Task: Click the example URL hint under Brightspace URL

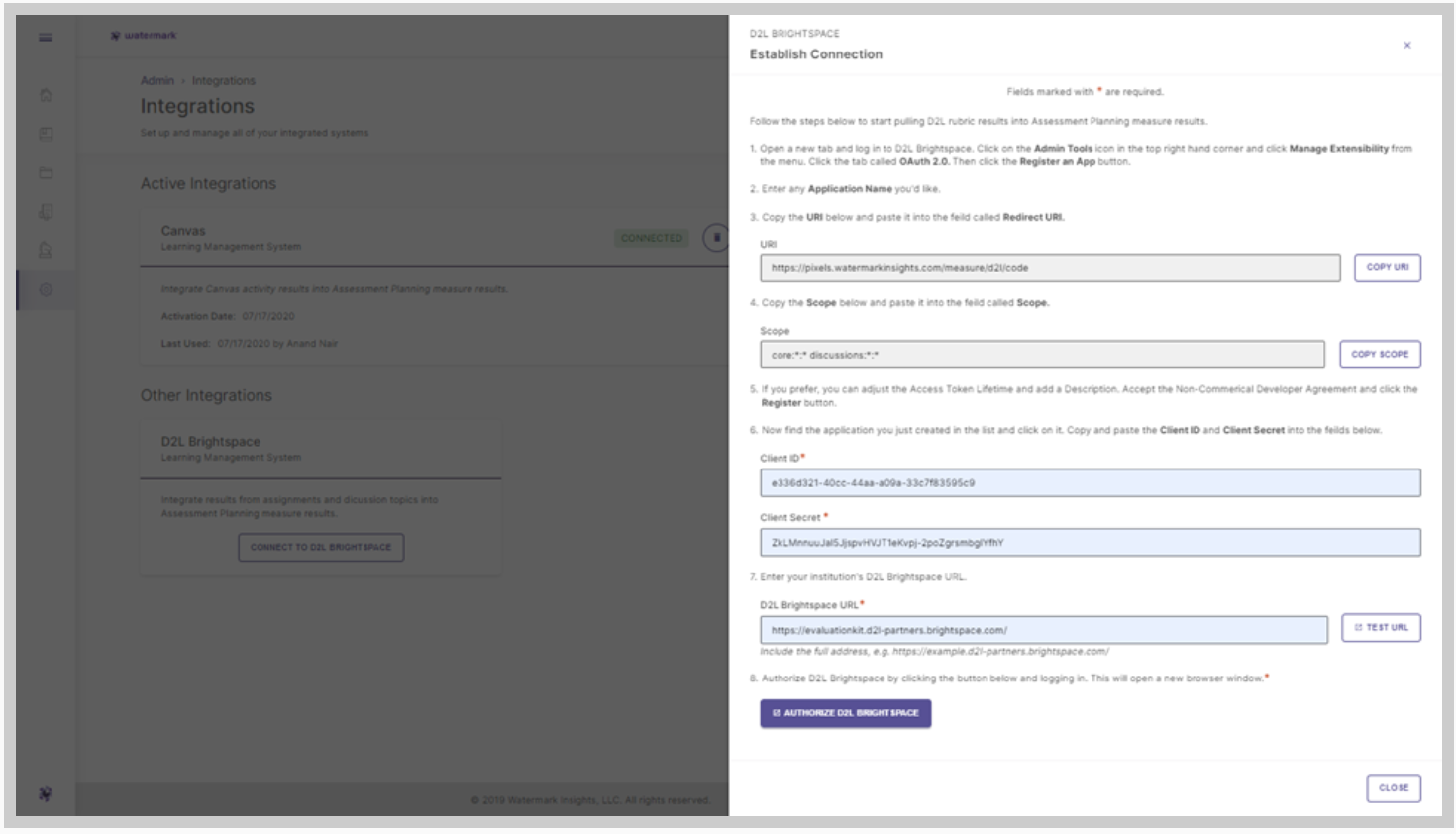Action: (x=934, y=652)
